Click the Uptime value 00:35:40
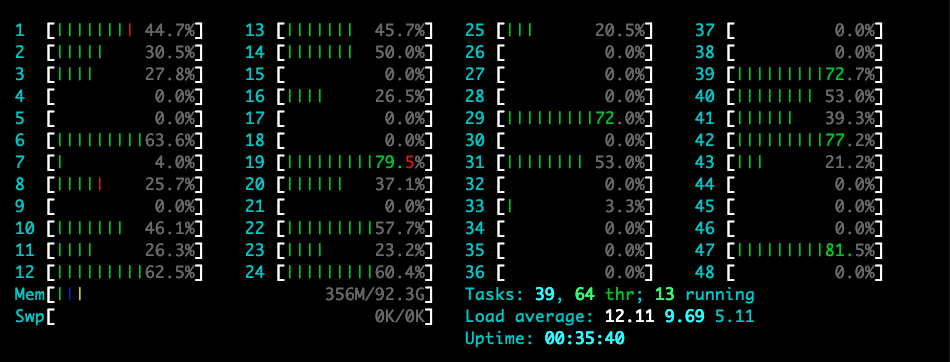Viewport: 950px width, 362px height. point(584,338)
